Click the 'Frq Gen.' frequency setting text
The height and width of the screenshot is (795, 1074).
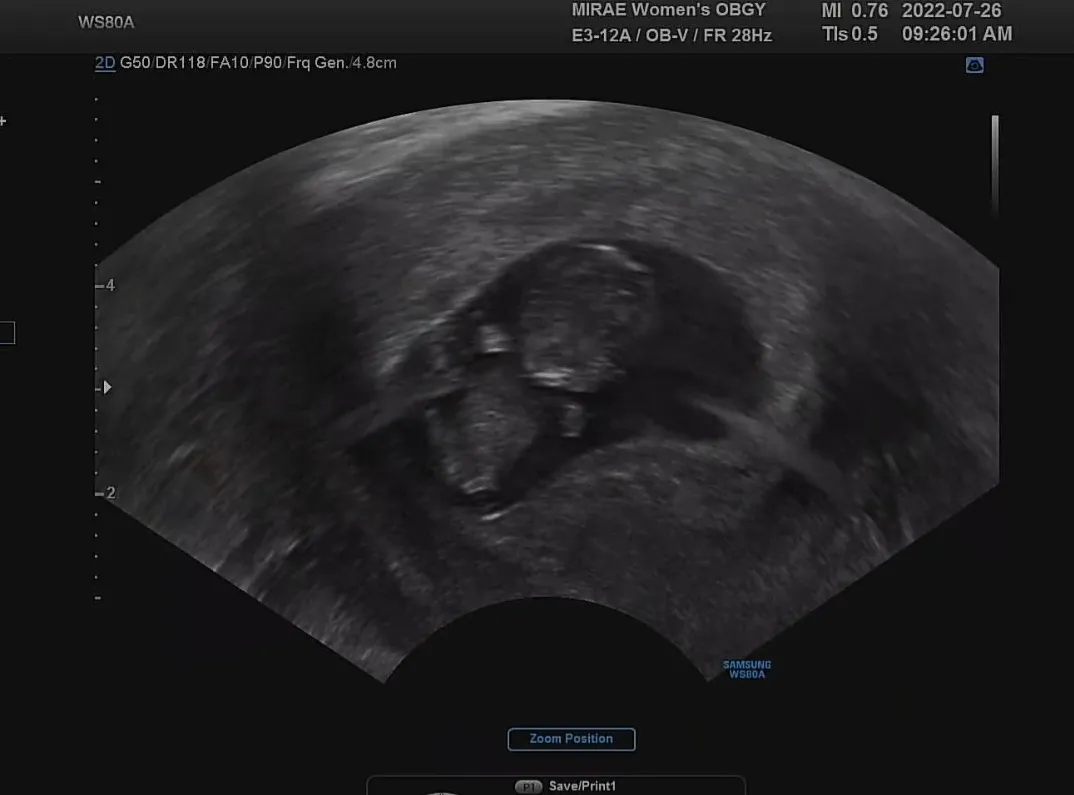316,63
